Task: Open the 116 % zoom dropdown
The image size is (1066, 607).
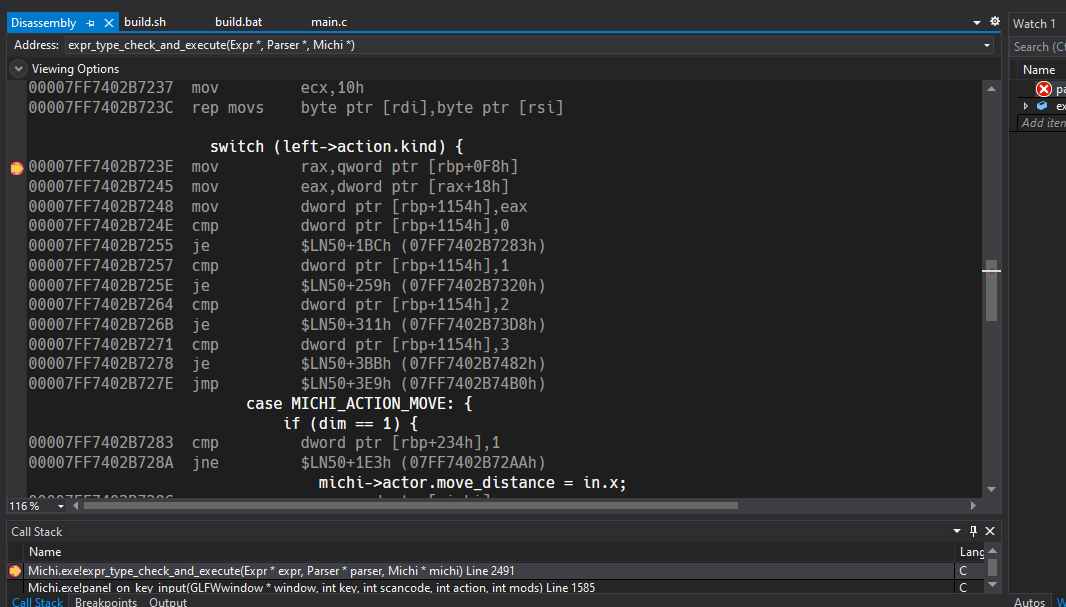Action: coord(61,506)
